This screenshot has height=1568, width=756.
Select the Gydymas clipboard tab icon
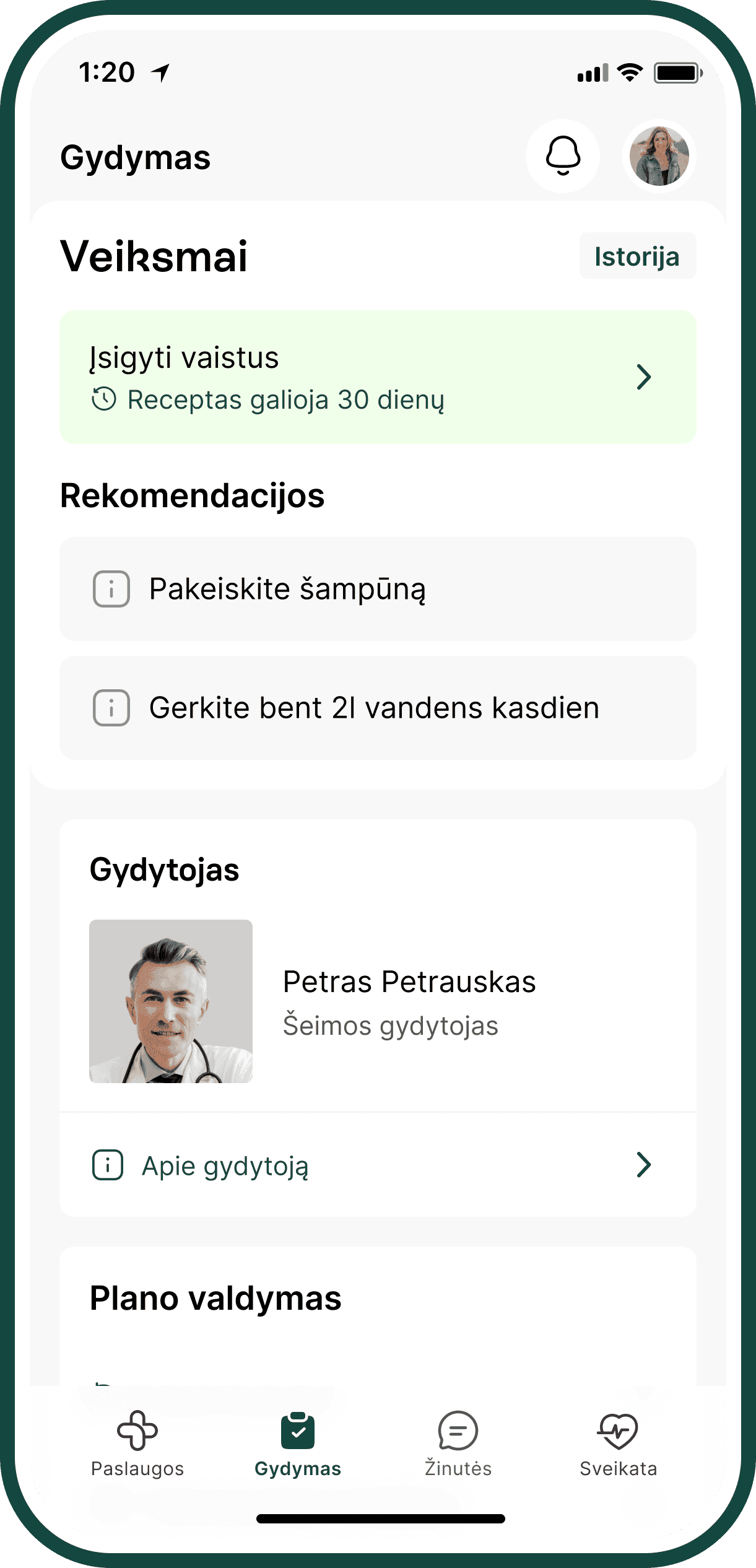tap(298, 1431)
